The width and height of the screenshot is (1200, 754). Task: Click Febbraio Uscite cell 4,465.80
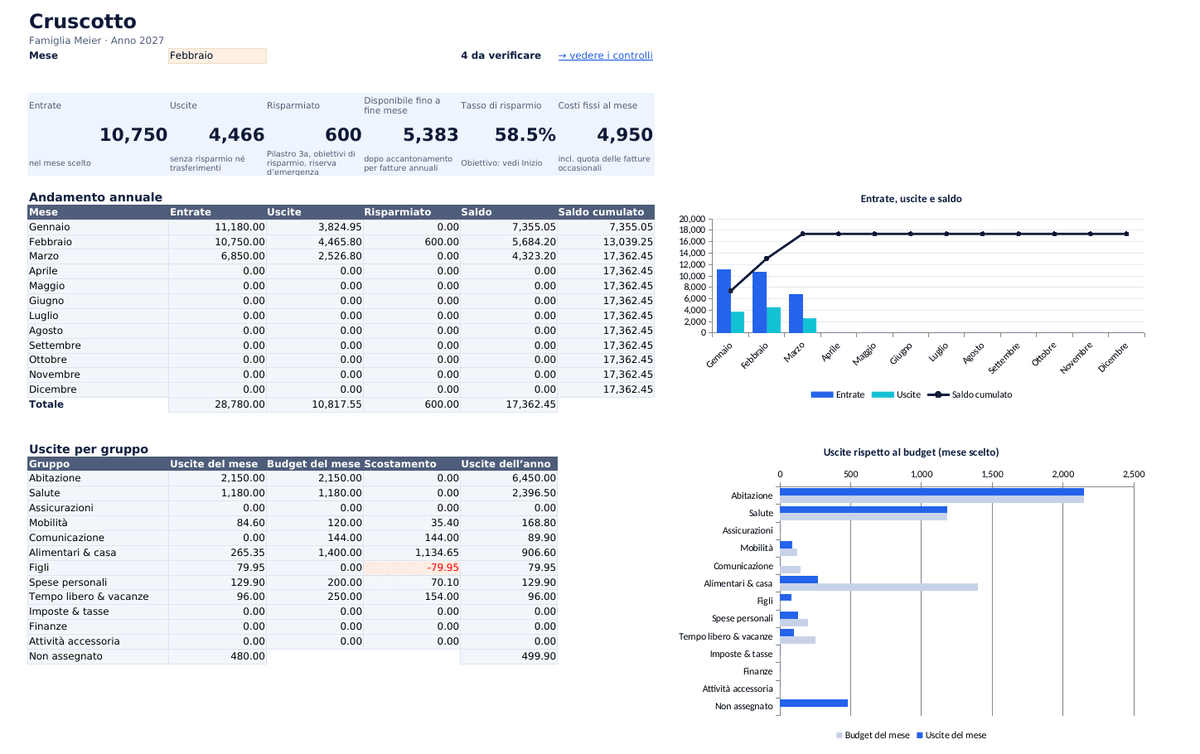click(x=314, y=242)
